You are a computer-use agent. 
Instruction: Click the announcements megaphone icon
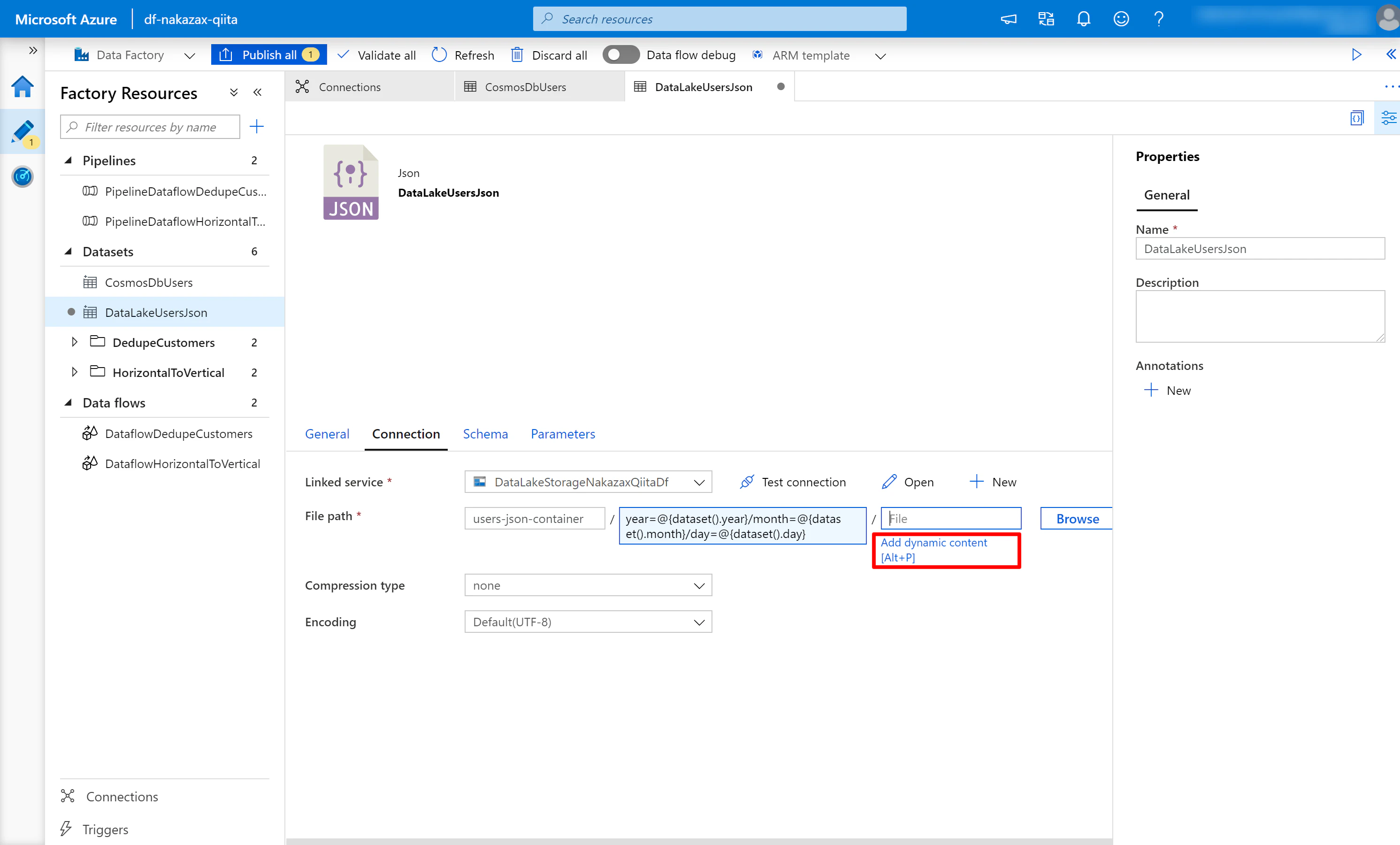(x=1009, y=19)
